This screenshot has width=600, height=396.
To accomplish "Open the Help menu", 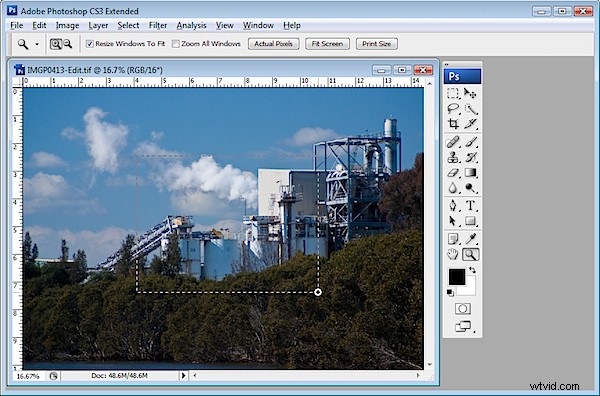I will 292,26.
